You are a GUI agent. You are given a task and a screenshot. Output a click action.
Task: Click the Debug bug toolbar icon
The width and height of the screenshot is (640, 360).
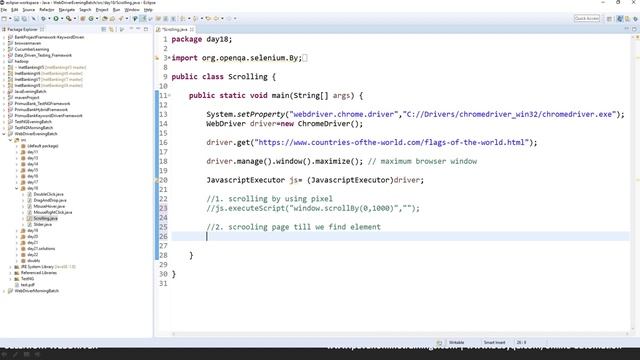pyautogui.click(x=43, y=18)
